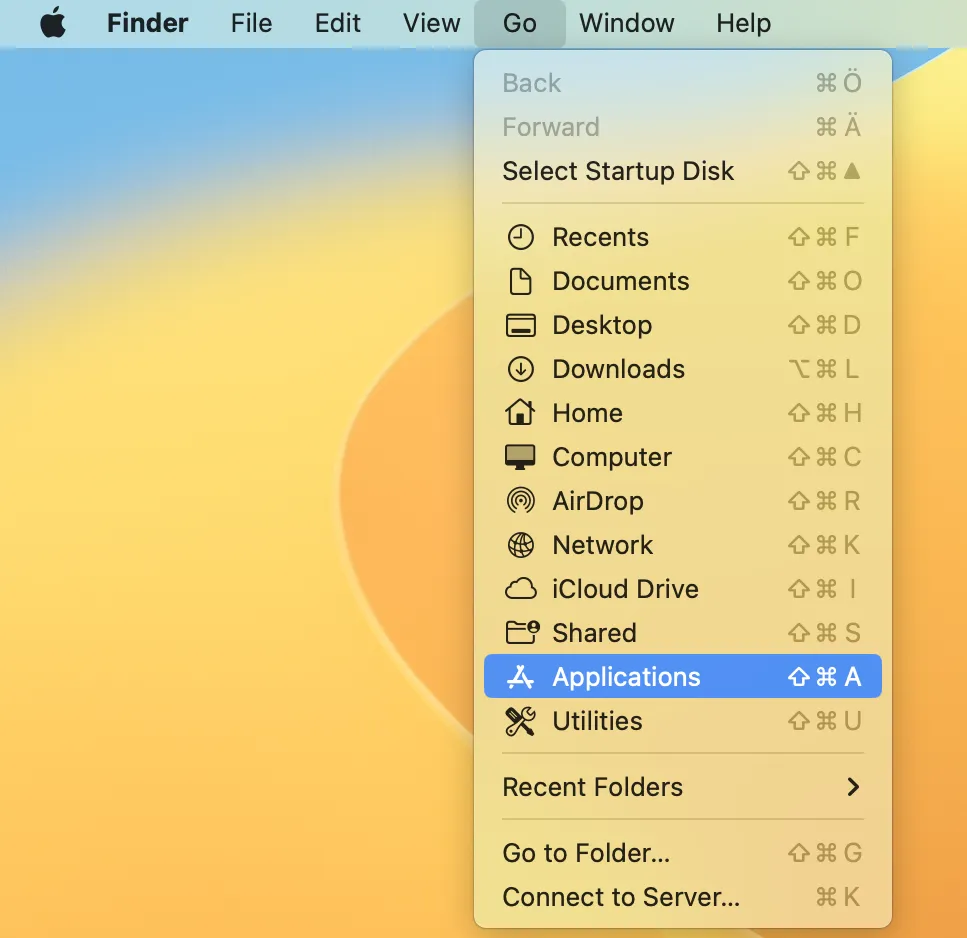
Task: Click the Home house icon
Action: coord(521,413)
